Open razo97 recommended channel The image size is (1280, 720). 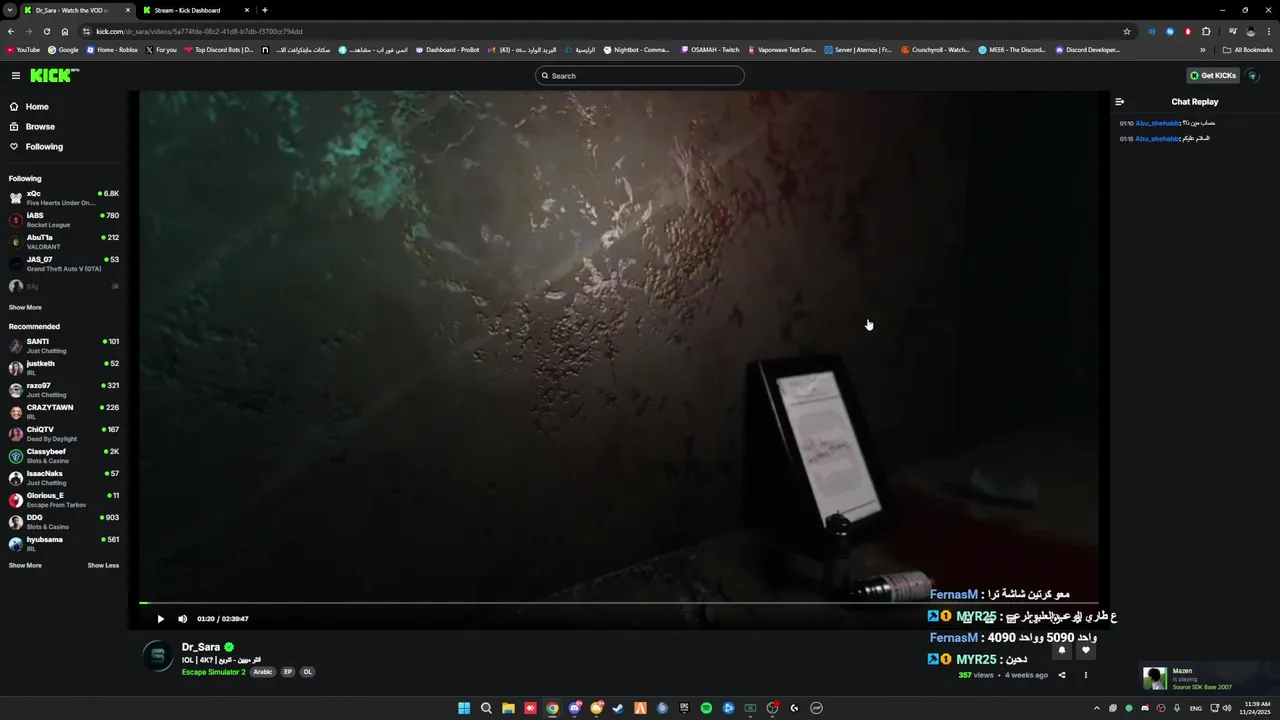(x=64, y=390)
